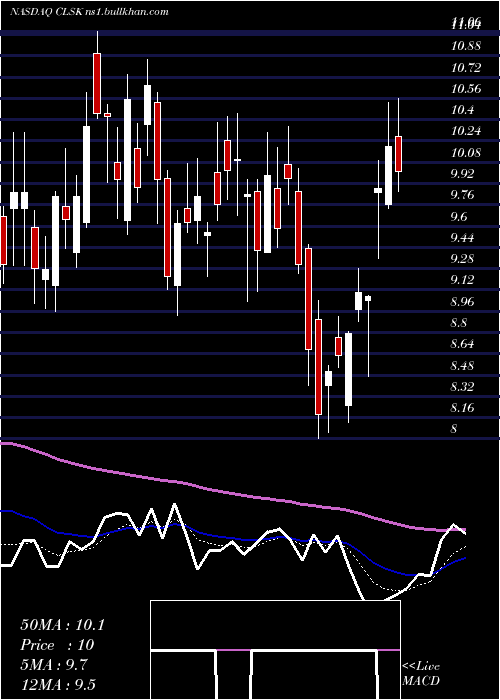
Task: Click the NASDAQ CLSK ns1.bullkhan.com title text
Action: pyautogui.click(x=89, y=12)
